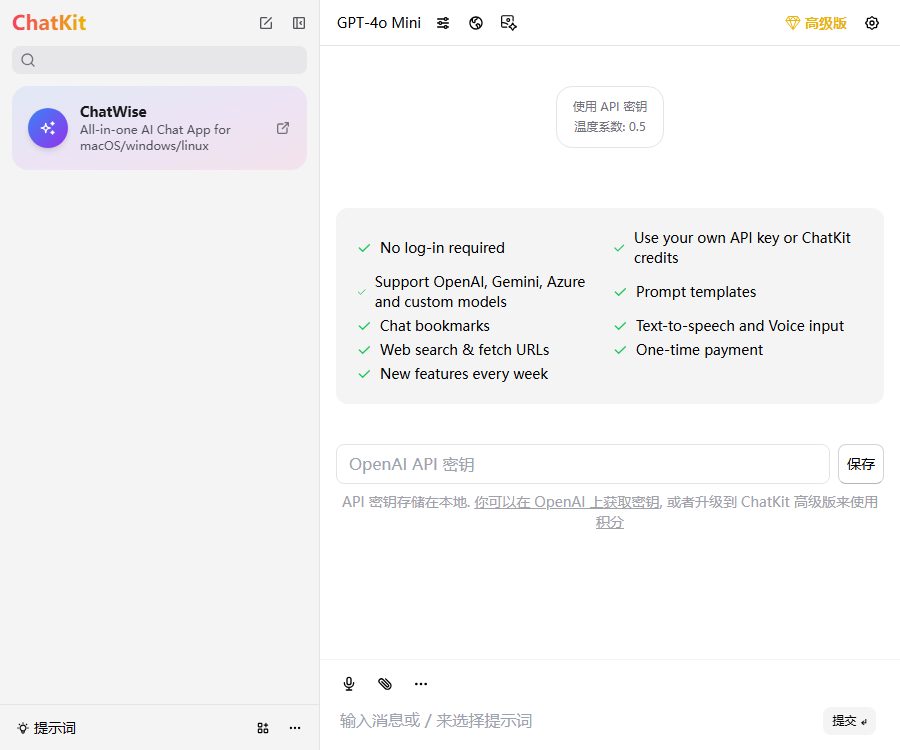The width and height of the screenshot is (900, 750).
Task: Open the apps grid icon in sidebar footer
Action: click(x=263, y=728)
